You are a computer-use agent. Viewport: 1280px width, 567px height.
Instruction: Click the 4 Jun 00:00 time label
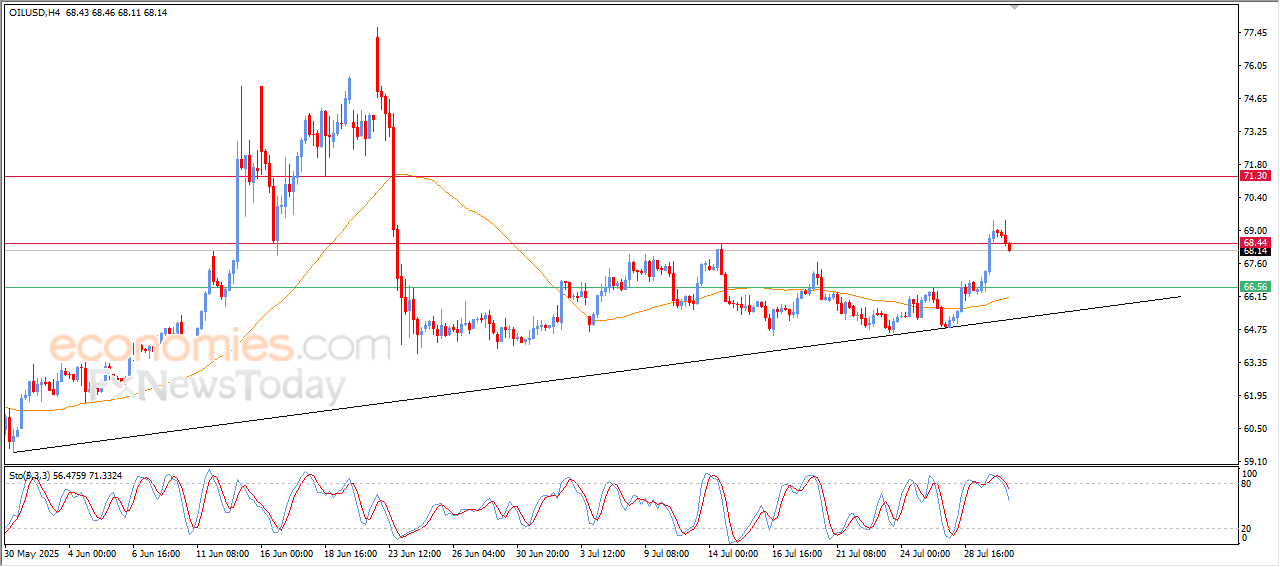click(x=90, y=552)
